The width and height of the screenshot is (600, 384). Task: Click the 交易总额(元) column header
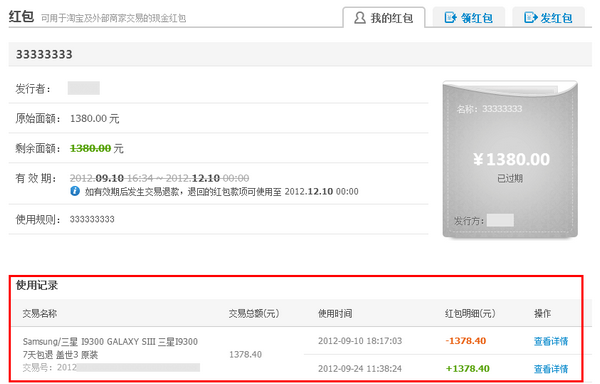tap(254, 314)
